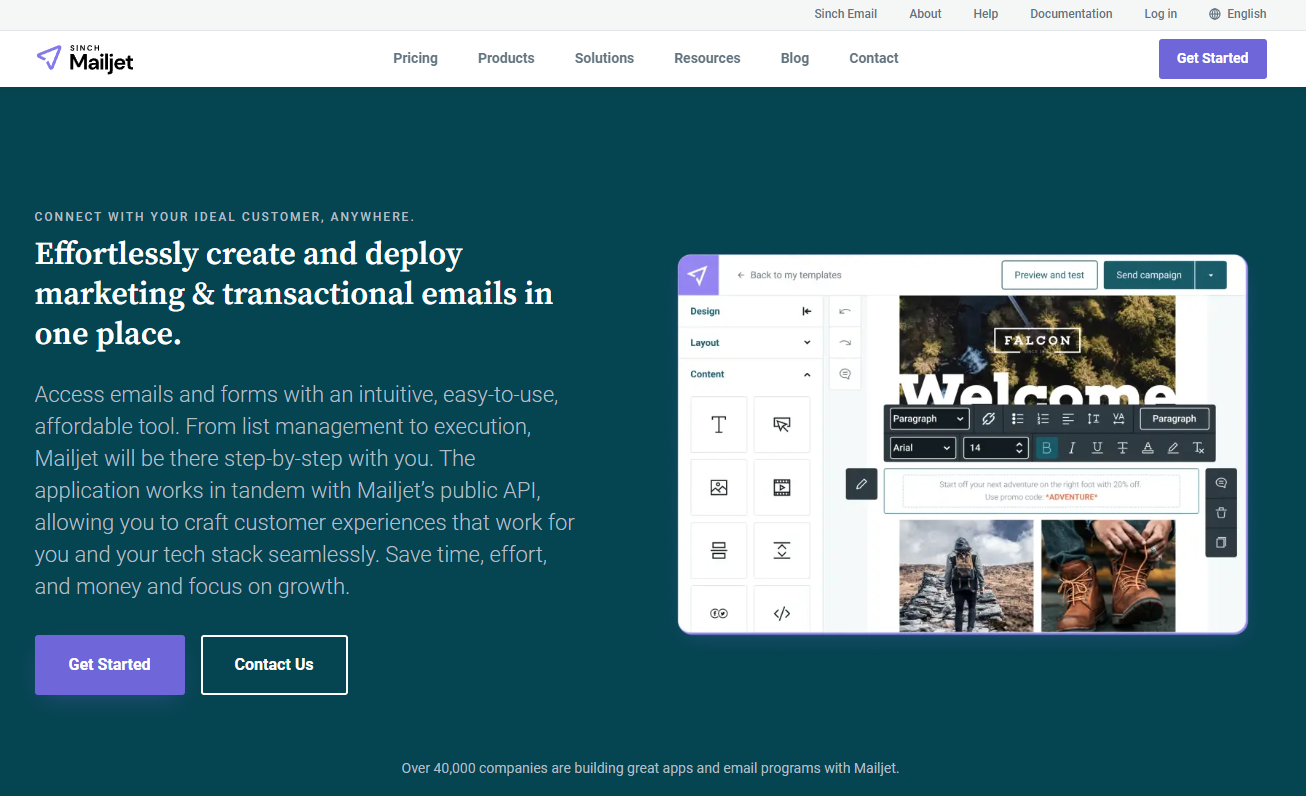Click the boots photo thumbnail
The height and width of the screenshot is (796, 1306).
pyautogui.click(x=1108, y=576)
